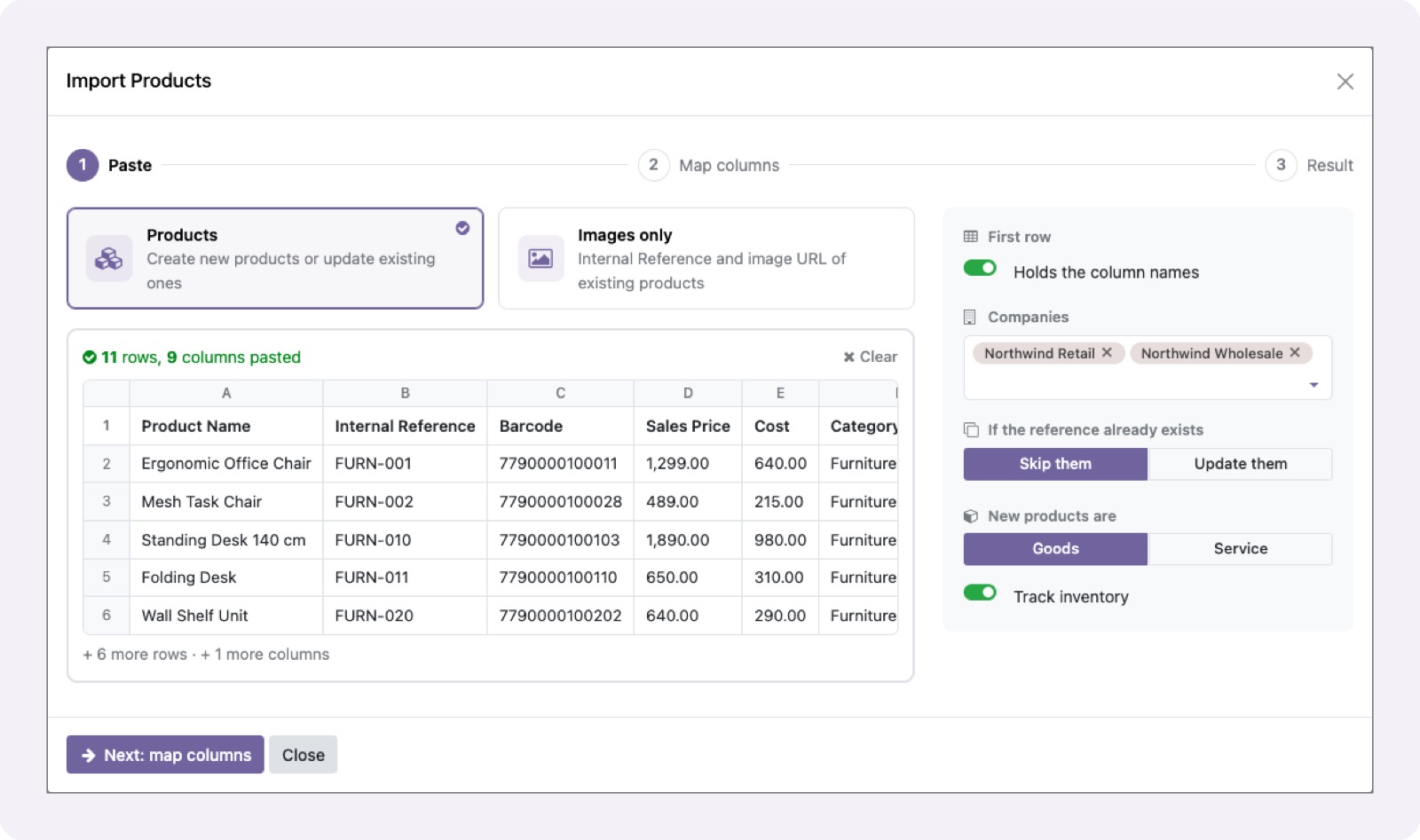The width and height of the screenshot is (1420, 840).
Task: Open the Companies dropdown arrow
Action: 1313,385
